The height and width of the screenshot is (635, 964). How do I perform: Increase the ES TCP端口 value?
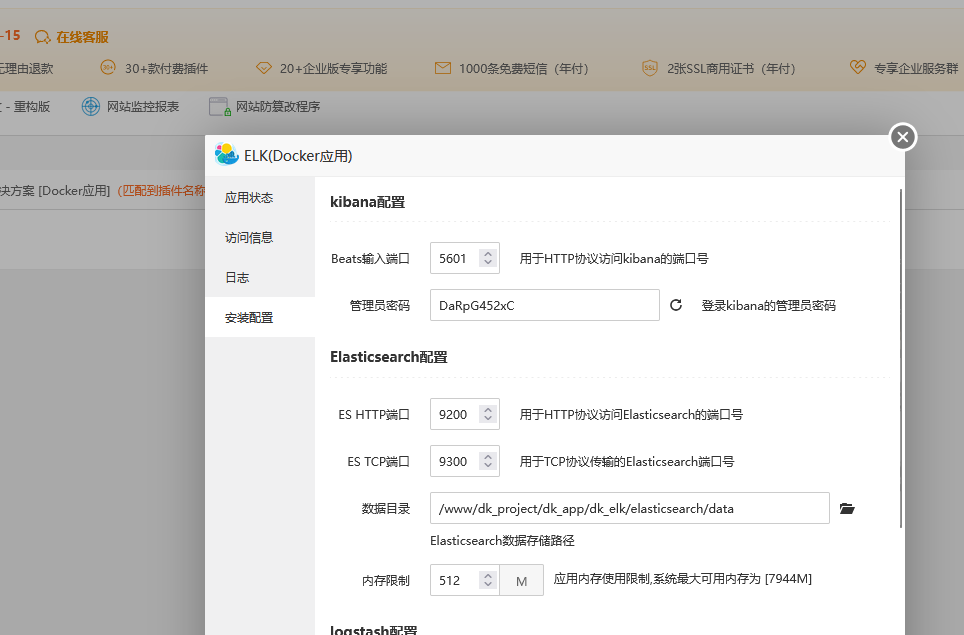(x=488, y=456)
